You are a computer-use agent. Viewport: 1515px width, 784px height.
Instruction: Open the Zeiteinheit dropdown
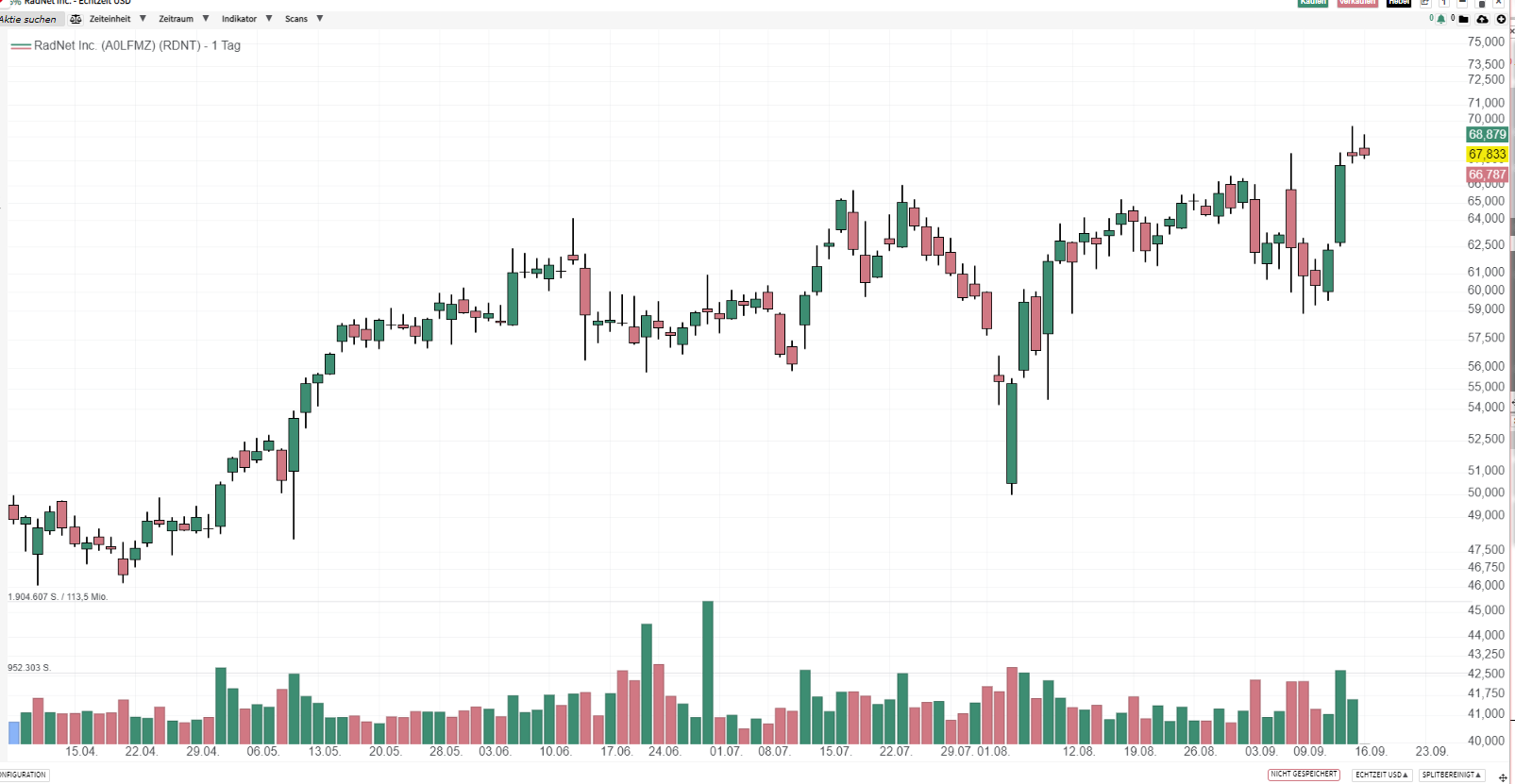click(110, 18)
